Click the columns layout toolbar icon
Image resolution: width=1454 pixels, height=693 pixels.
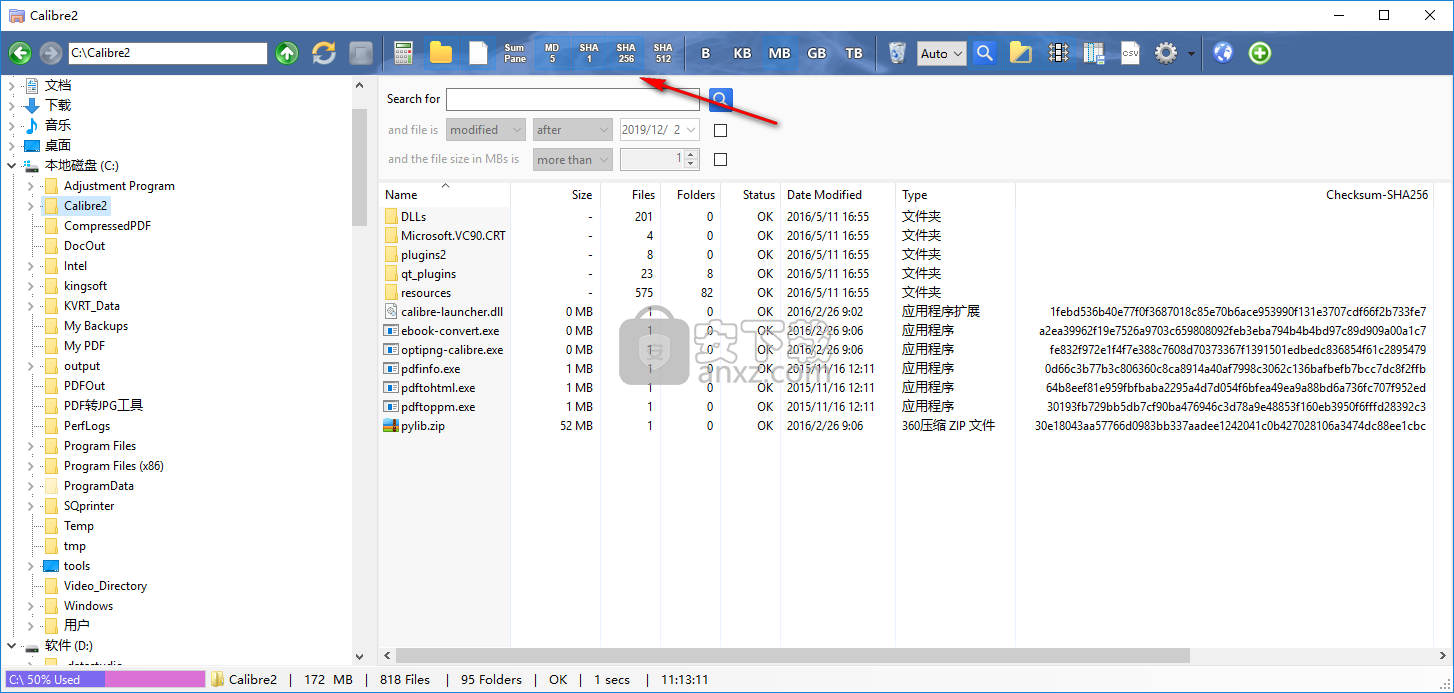(x=1093, y=53)
